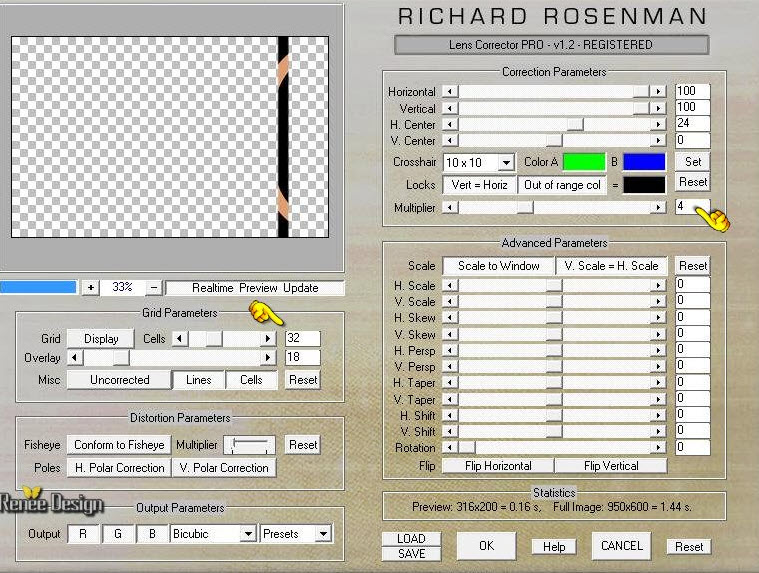Image resolution: width=759 pixels, height=573 pixels.
Task: Toggle the B output channel
Action: [x=152, y=534]
